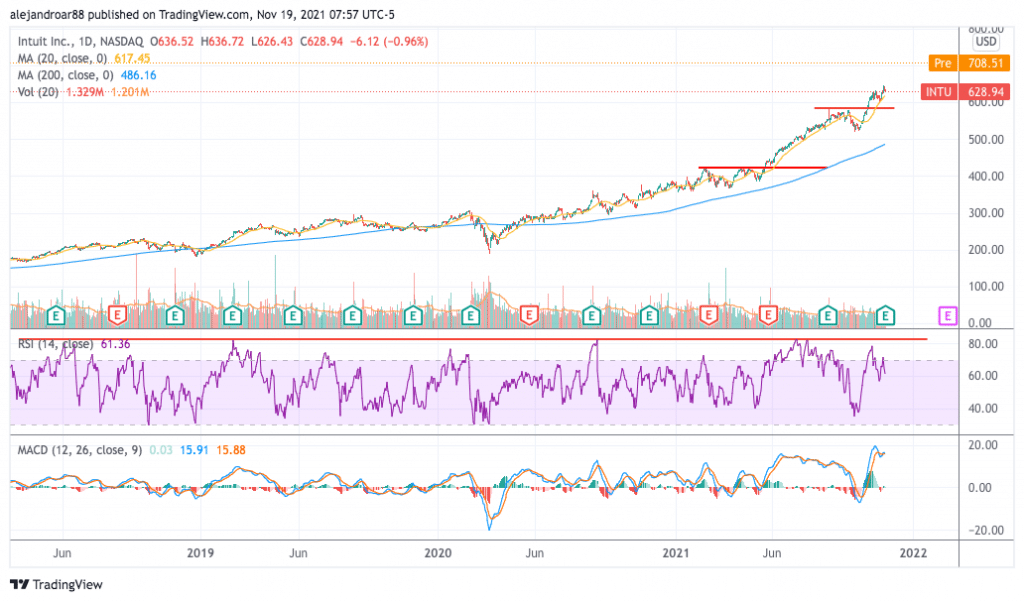Click the low price L626.43
The height and width of the screenshot is (602, 1024).
[272, 41]
